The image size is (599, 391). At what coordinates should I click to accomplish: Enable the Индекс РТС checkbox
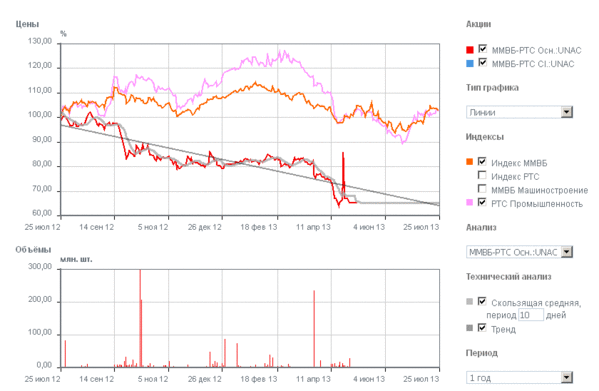pos(482,175)
